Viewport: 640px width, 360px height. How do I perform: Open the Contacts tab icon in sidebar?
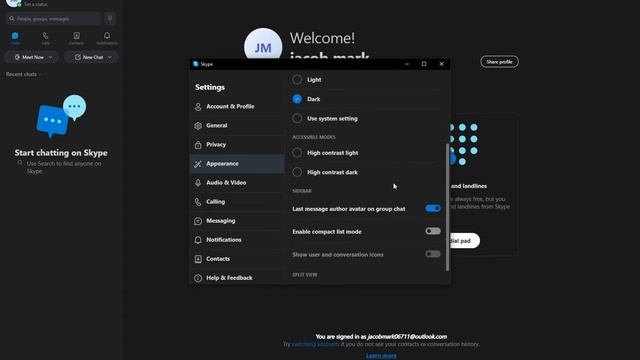pyautogui.click(x=76, y=36)
